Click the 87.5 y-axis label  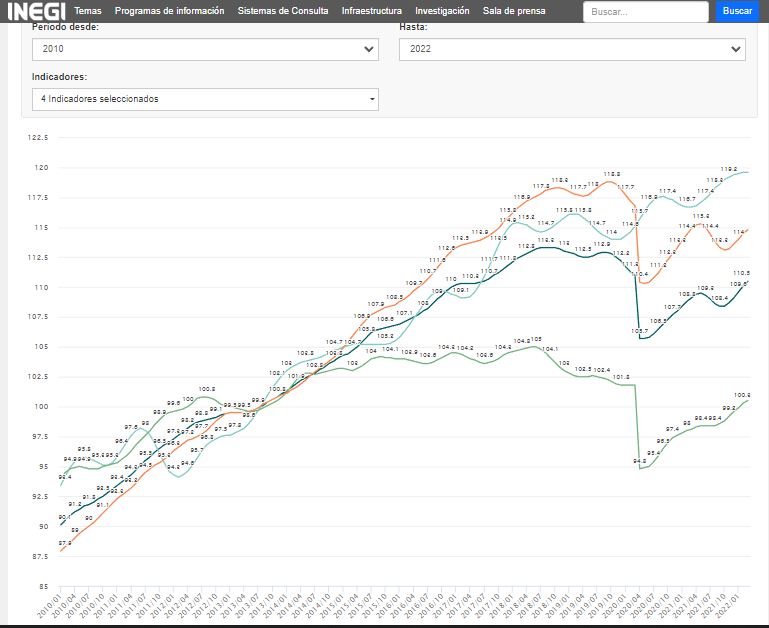click(40, 556)
